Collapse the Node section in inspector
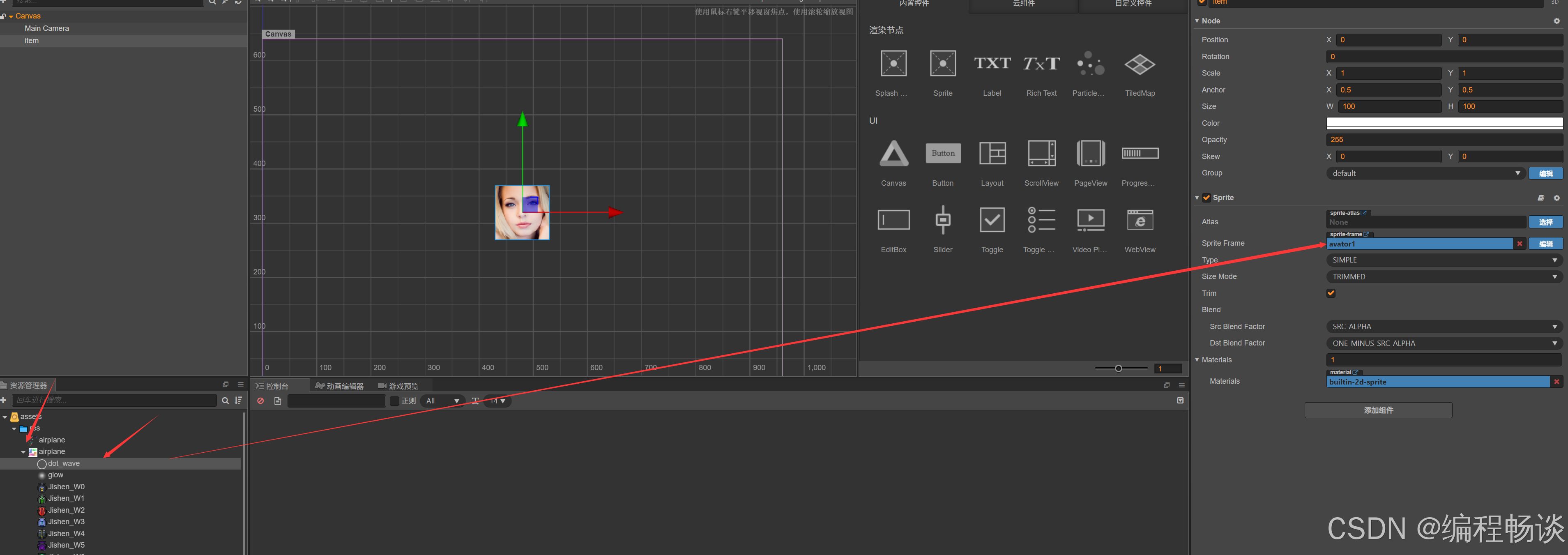Image resolution: width=1568 pixels, height=555 pixels. coord(1197,21)
